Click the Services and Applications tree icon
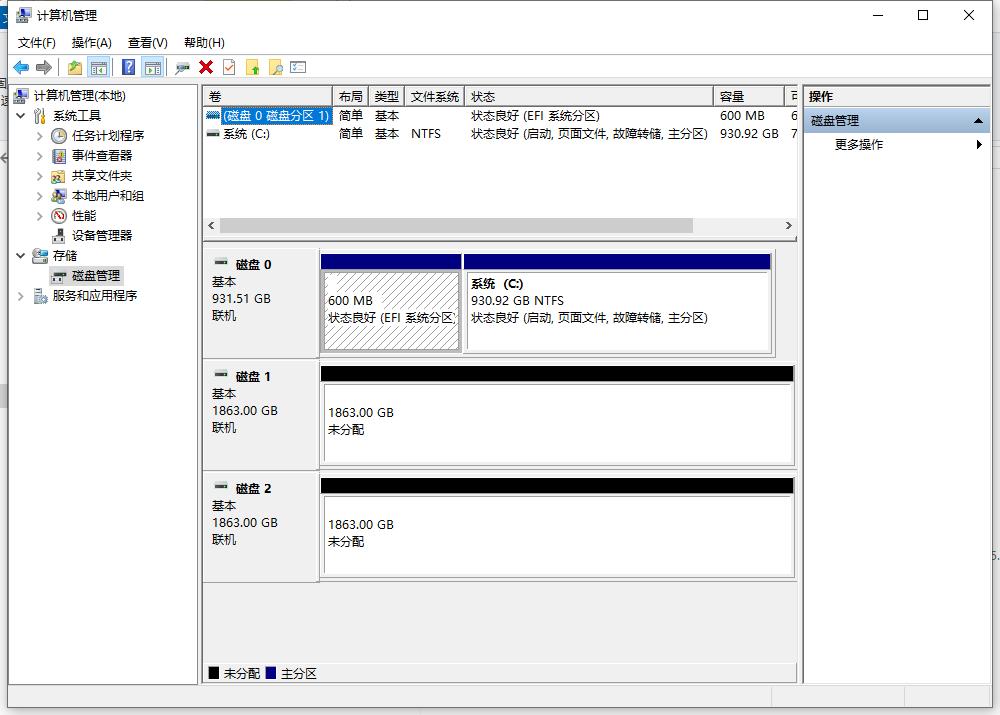 [40, 295]
